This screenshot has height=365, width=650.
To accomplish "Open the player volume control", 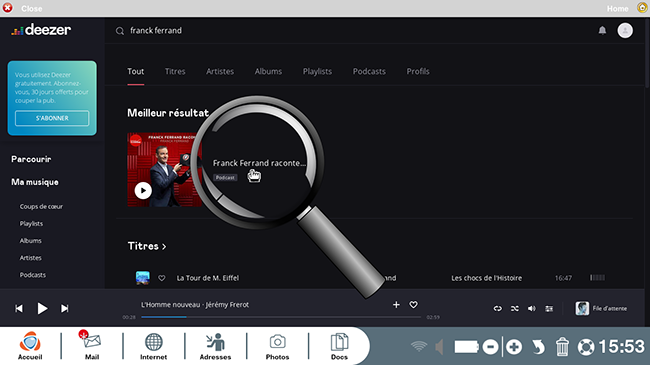I will [x=531, y=308].
